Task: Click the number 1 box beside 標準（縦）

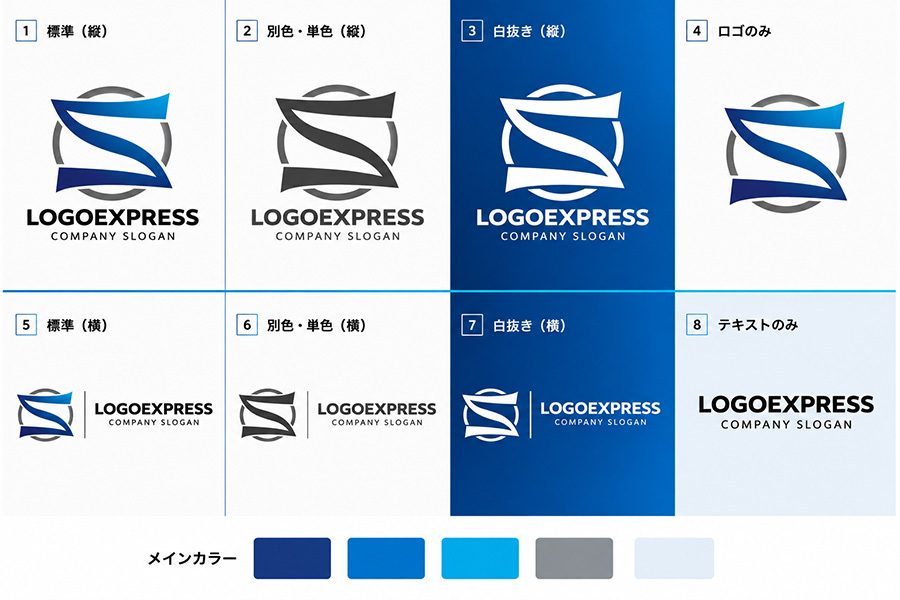Action: [26, 31]
